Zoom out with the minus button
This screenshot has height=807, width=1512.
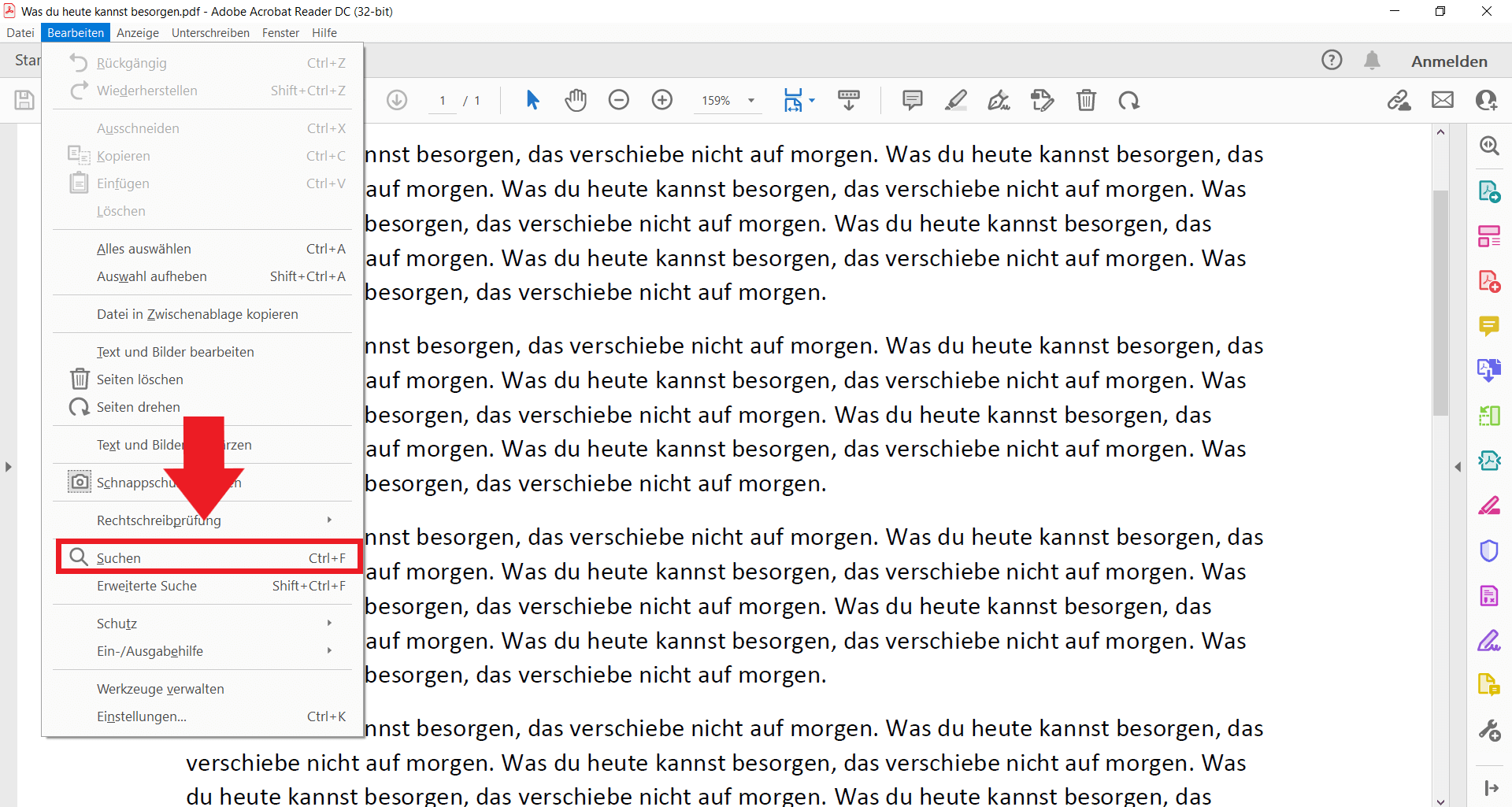pos(619,100)
